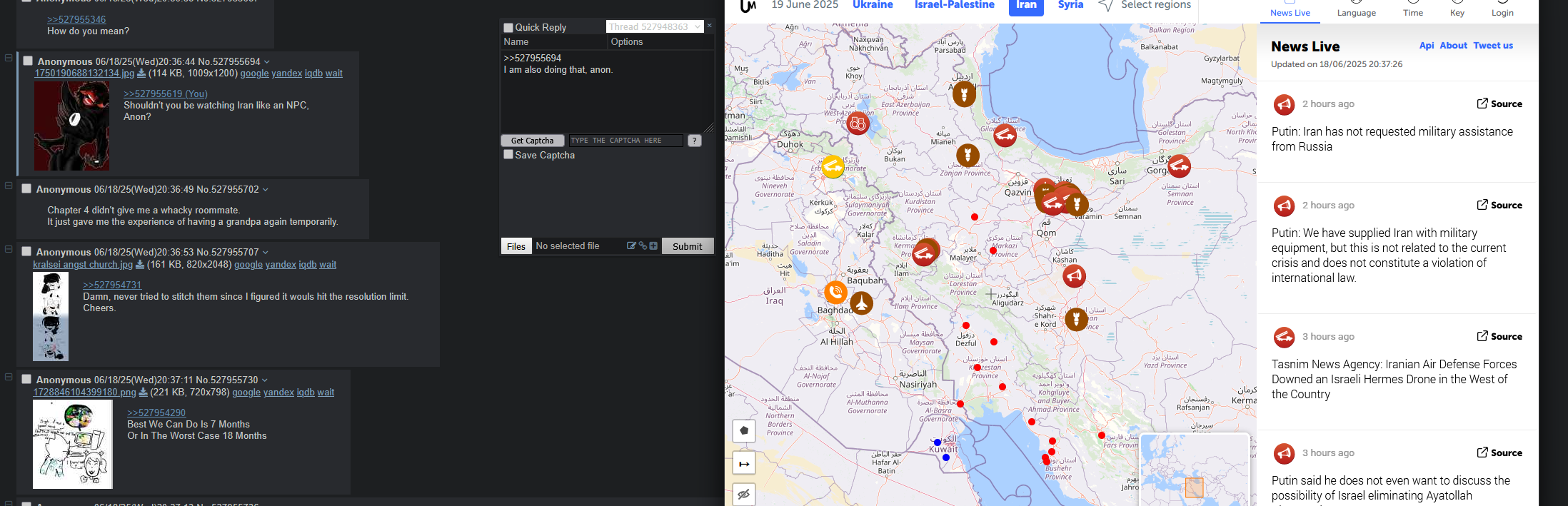Click the bomb marker in Zanjan Province
The image size is (1568, 506).
click(968, 155)
